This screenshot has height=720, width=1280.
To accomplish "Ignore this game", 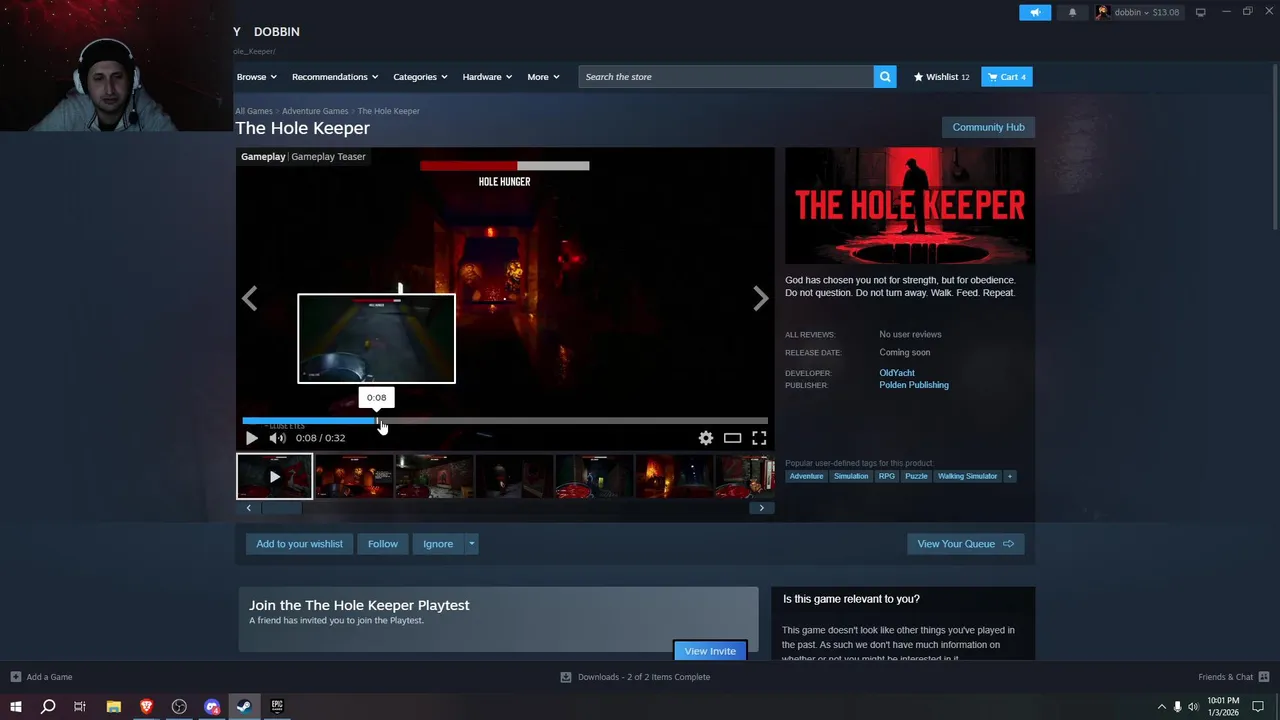I will 438,544.
